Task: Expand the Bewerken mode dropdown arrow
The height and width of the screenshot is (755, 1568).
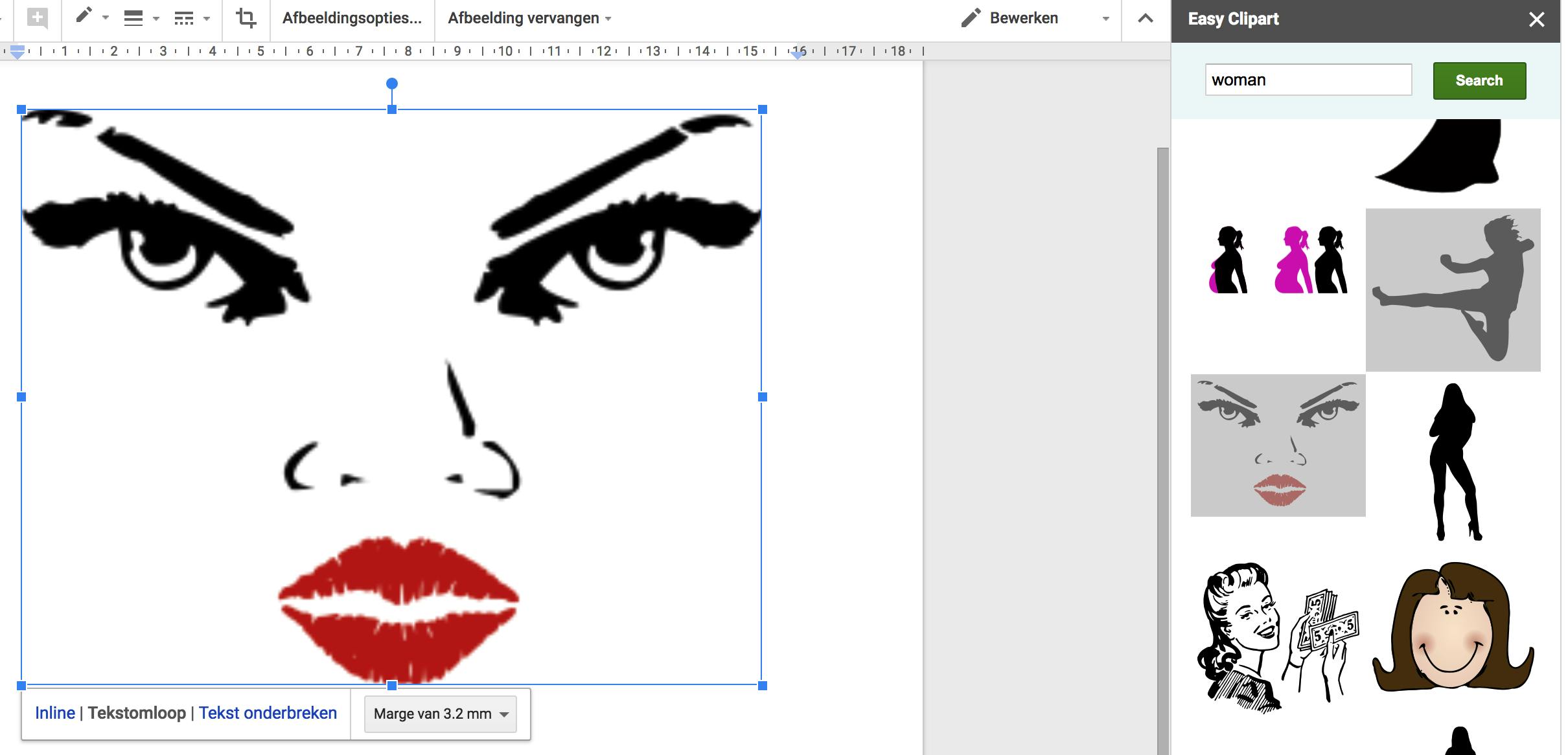Action: (x=1106, y=19)
